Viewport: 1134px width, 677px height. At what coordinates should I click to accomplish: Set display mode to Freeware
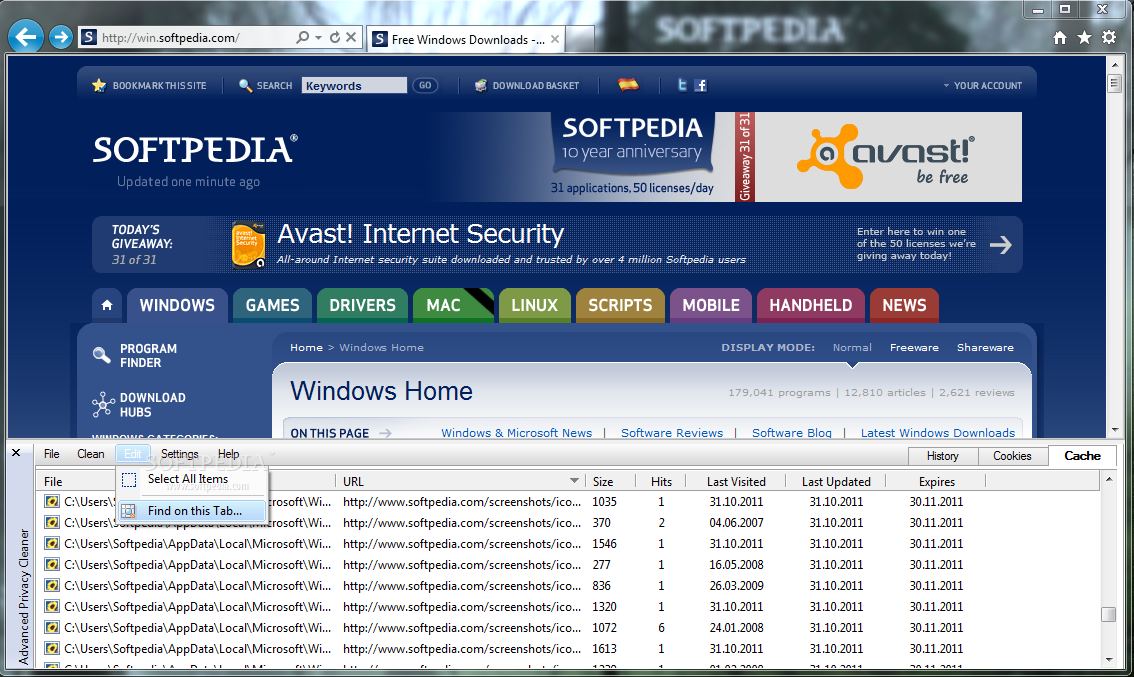(x=914, y=347)
